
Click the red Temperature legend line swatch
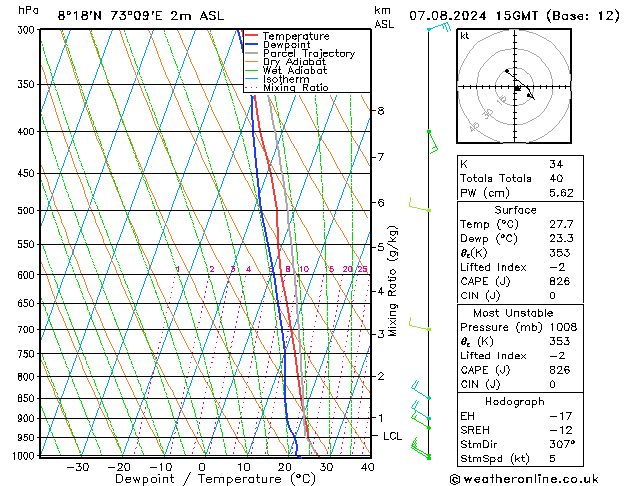coord(251,35)
